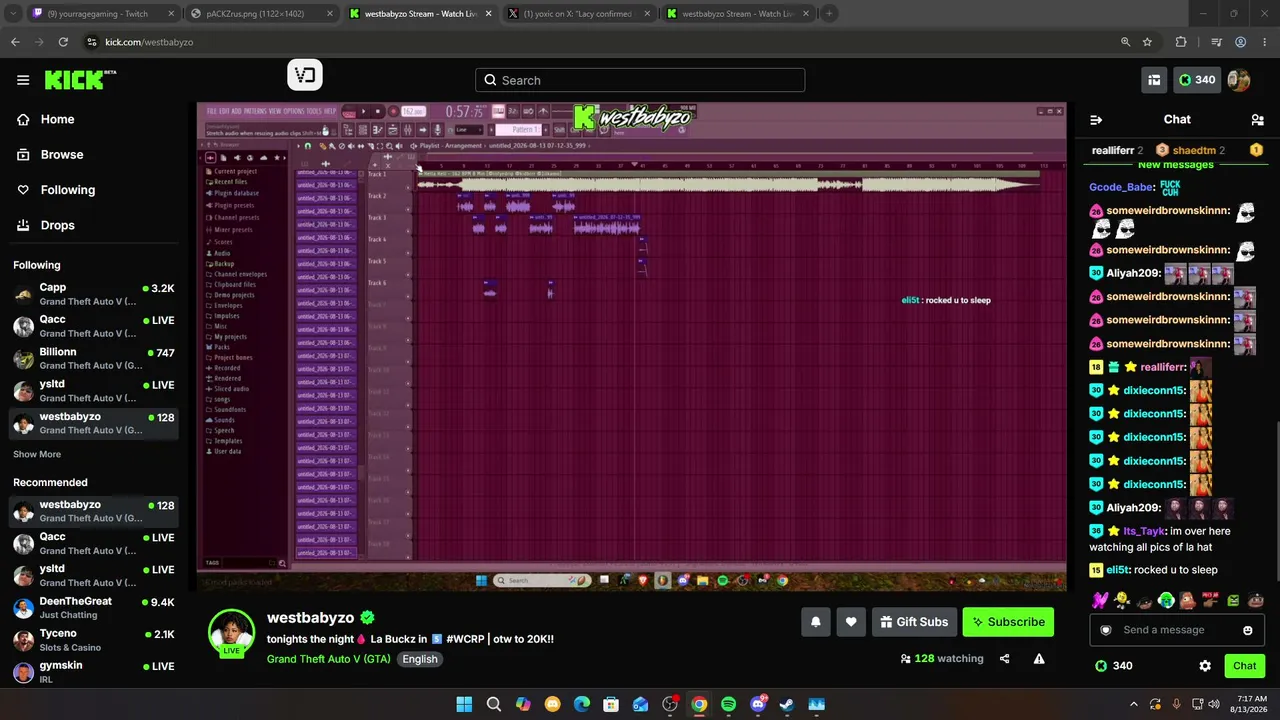1280x720 pixels.
Task: Open the ysltd channel in Following list
Action: [x=94, y=391]
